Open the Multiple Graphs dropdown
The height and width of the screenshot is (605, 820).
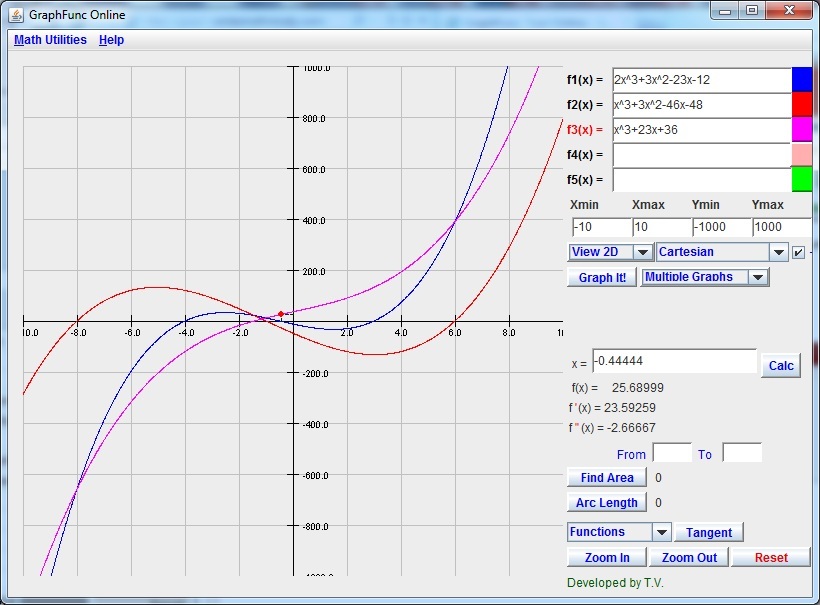pyautogui.click(x=705, y=277)
